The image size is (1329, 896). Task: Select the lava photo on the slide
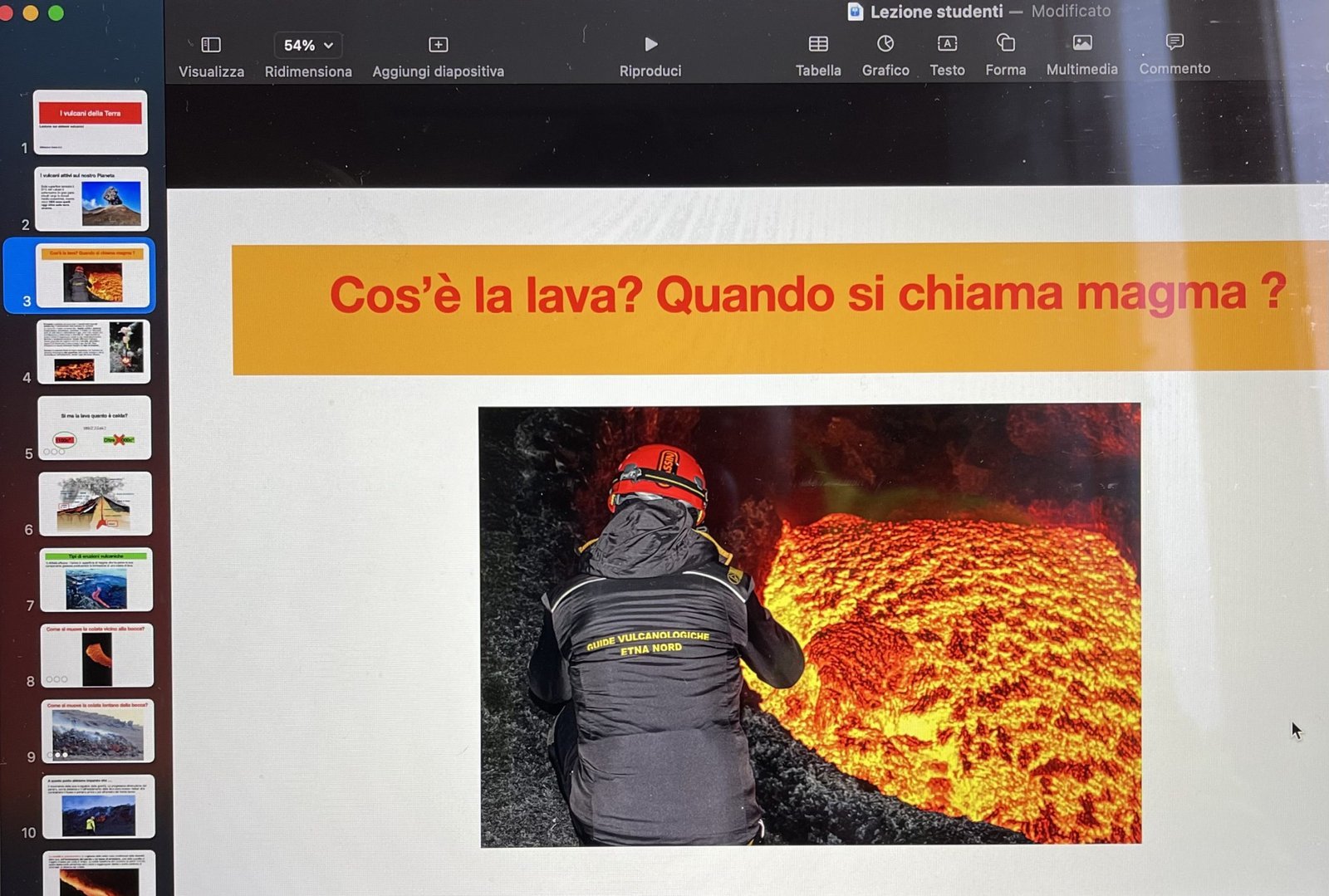pyautogui.click(x=810, y=624)
